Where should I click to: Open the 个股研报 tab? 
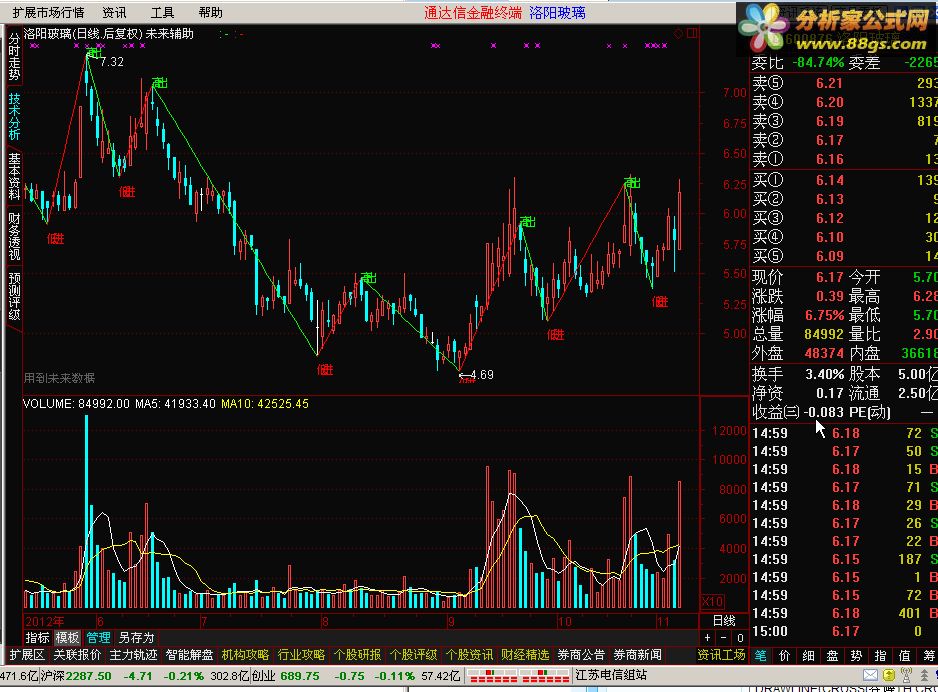[358, 655]
